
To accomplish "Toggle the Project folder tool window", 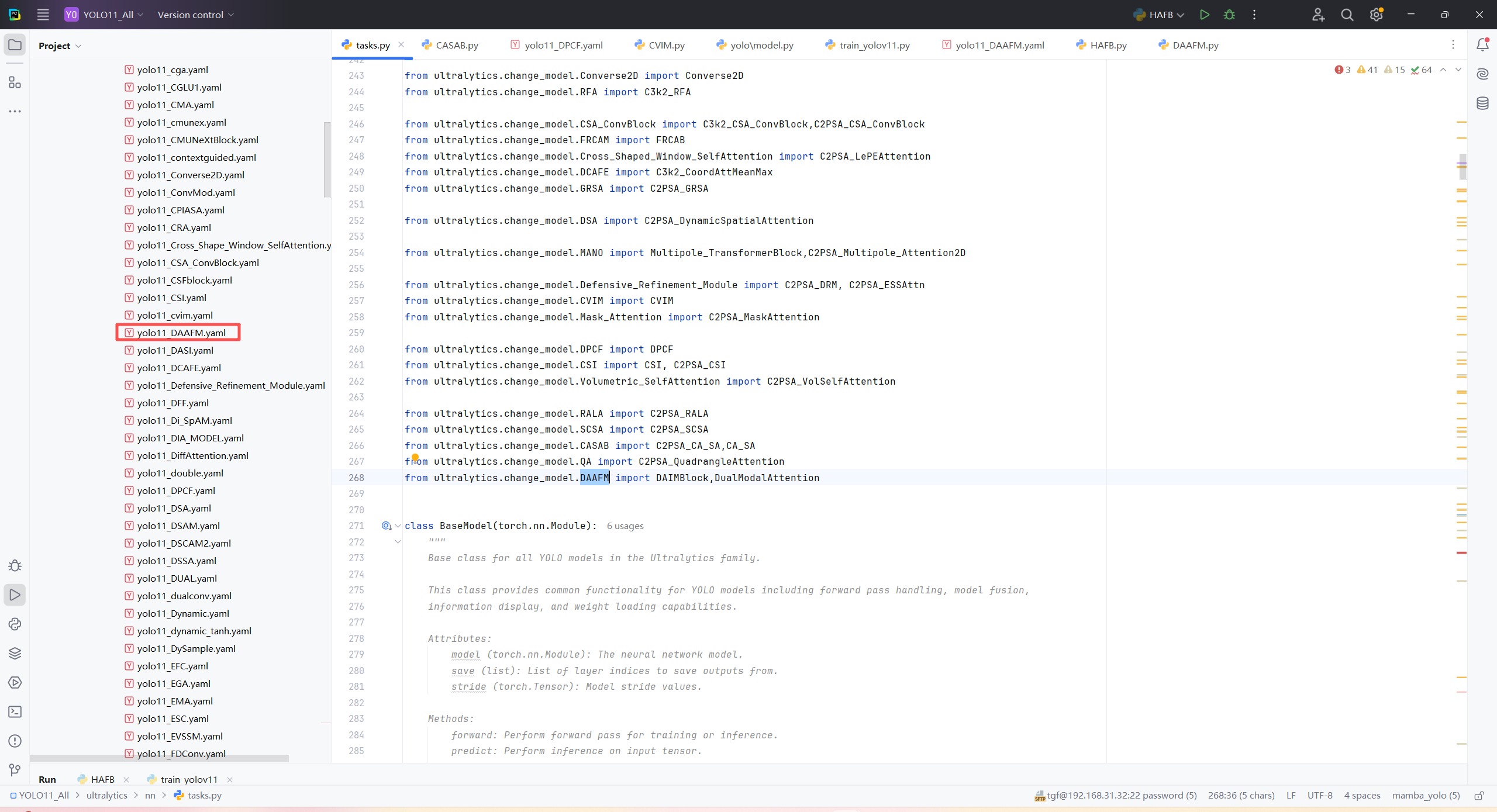I will coord(15,45).
